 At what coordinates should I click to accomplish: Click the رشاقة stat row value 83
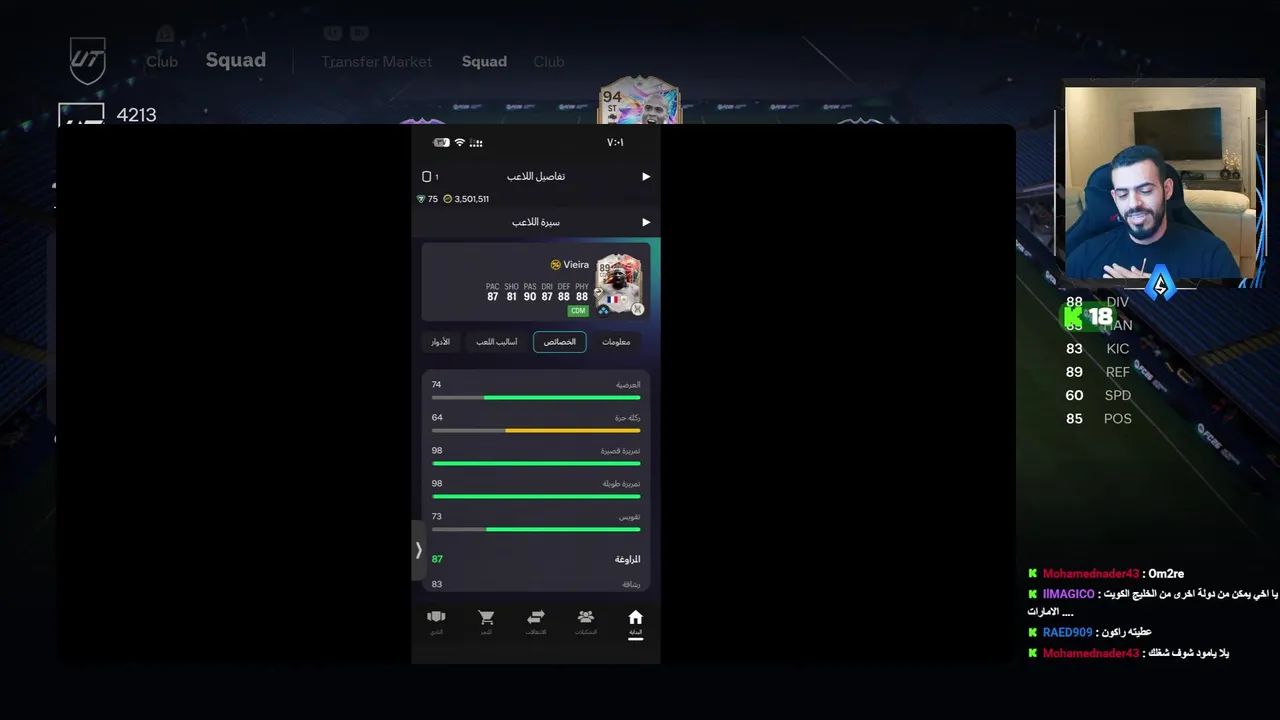pyautogui.click(x=437, y=584)
